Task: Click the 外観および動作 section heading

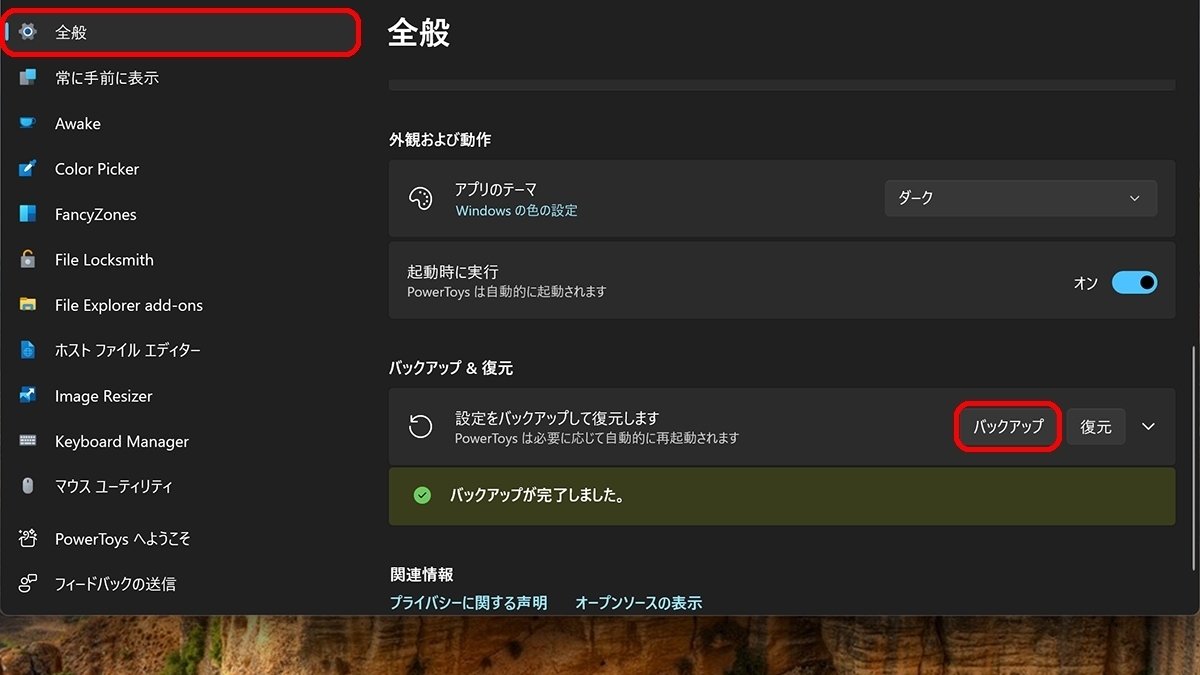Action: pos(440,140)
